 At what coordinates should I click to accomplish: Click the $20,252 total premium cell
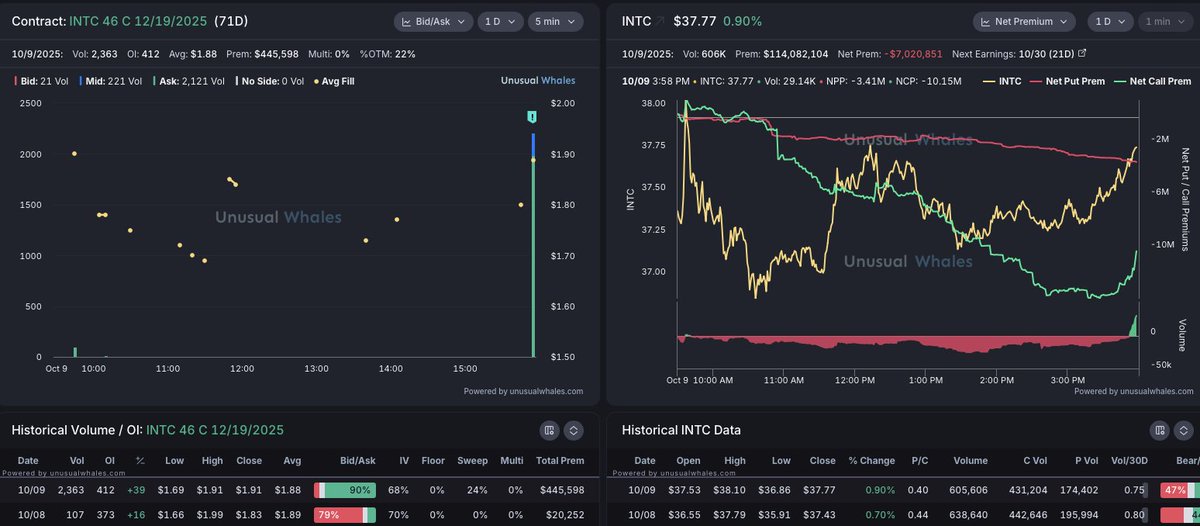pos(564,514)
